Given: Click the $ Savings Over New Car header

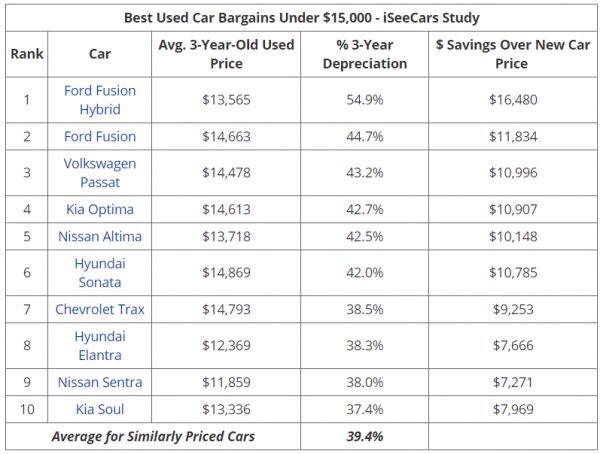Looking at the screenshot, I should coord(513,53).
